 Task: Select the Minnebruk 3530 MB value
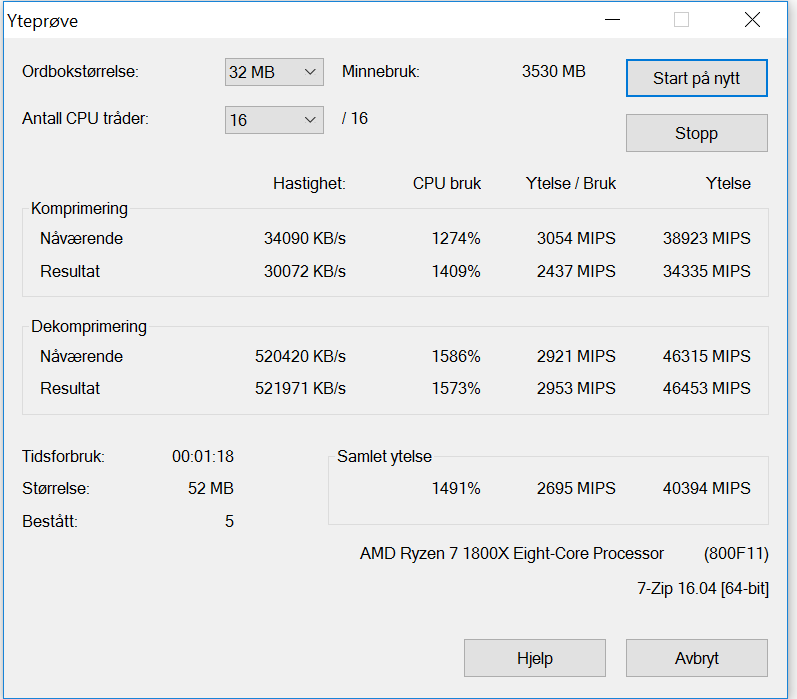[x=554, y=72]
